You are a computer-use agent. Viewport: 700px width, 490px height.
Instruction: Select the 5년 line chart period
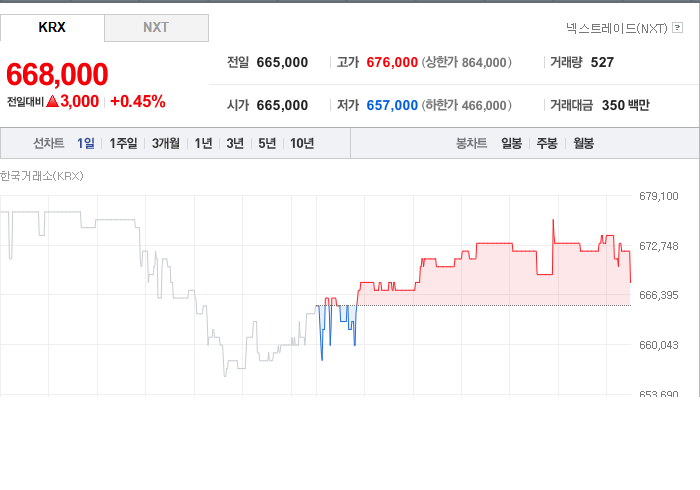click(x=267, y=143)
